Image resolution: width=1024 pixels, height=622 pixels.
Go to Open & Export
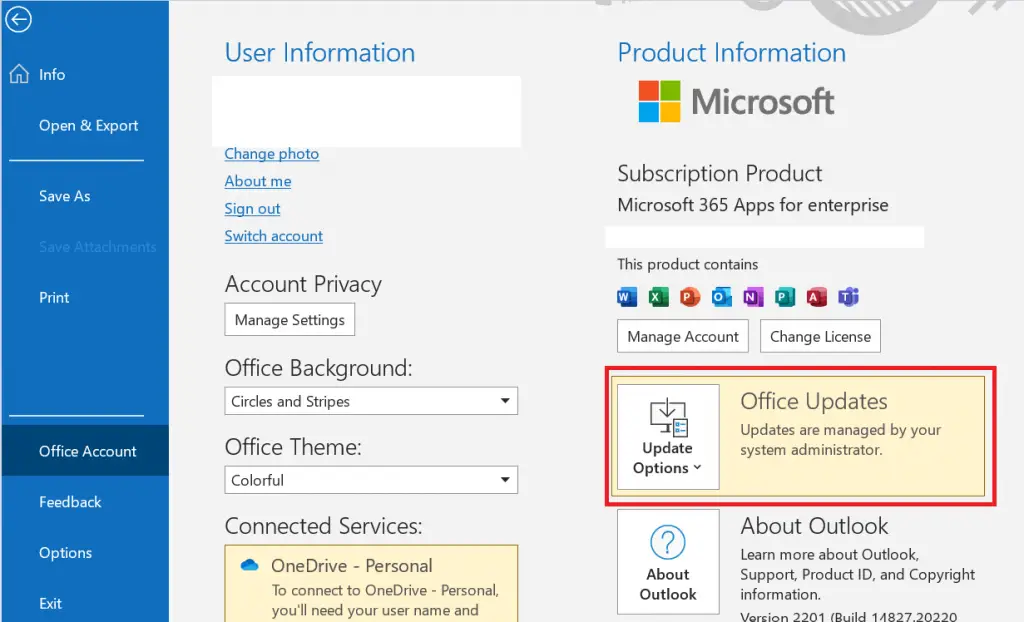click(x=88, y=125)
